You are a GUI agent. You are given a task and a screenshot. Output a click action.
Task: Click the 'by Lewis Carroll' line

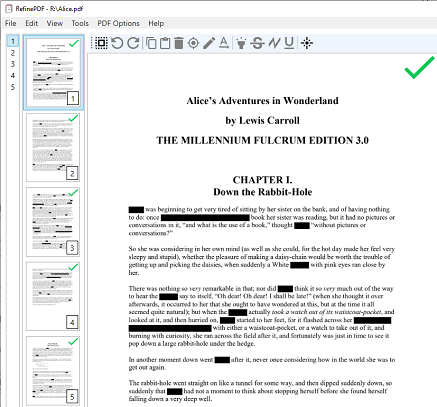click(262, 120)
